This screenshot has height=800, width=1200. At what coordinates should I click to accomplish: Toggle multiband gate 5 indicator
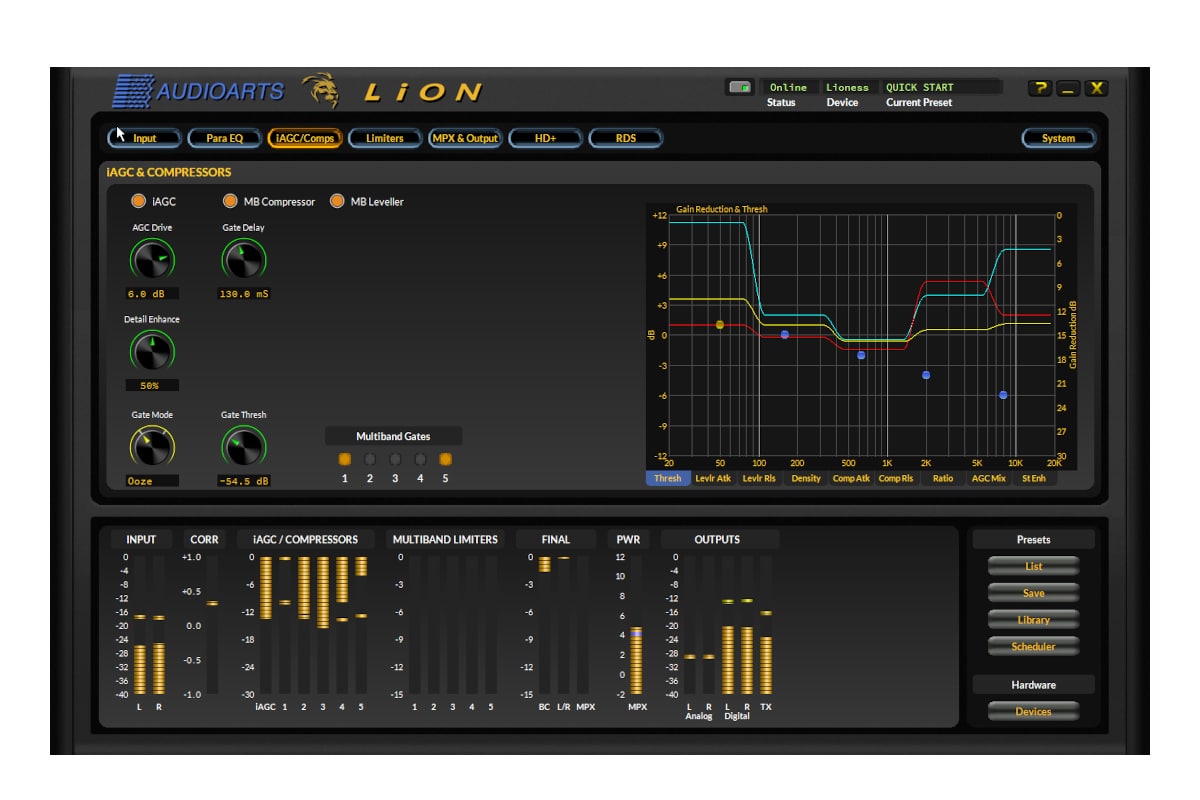point(445,460)
